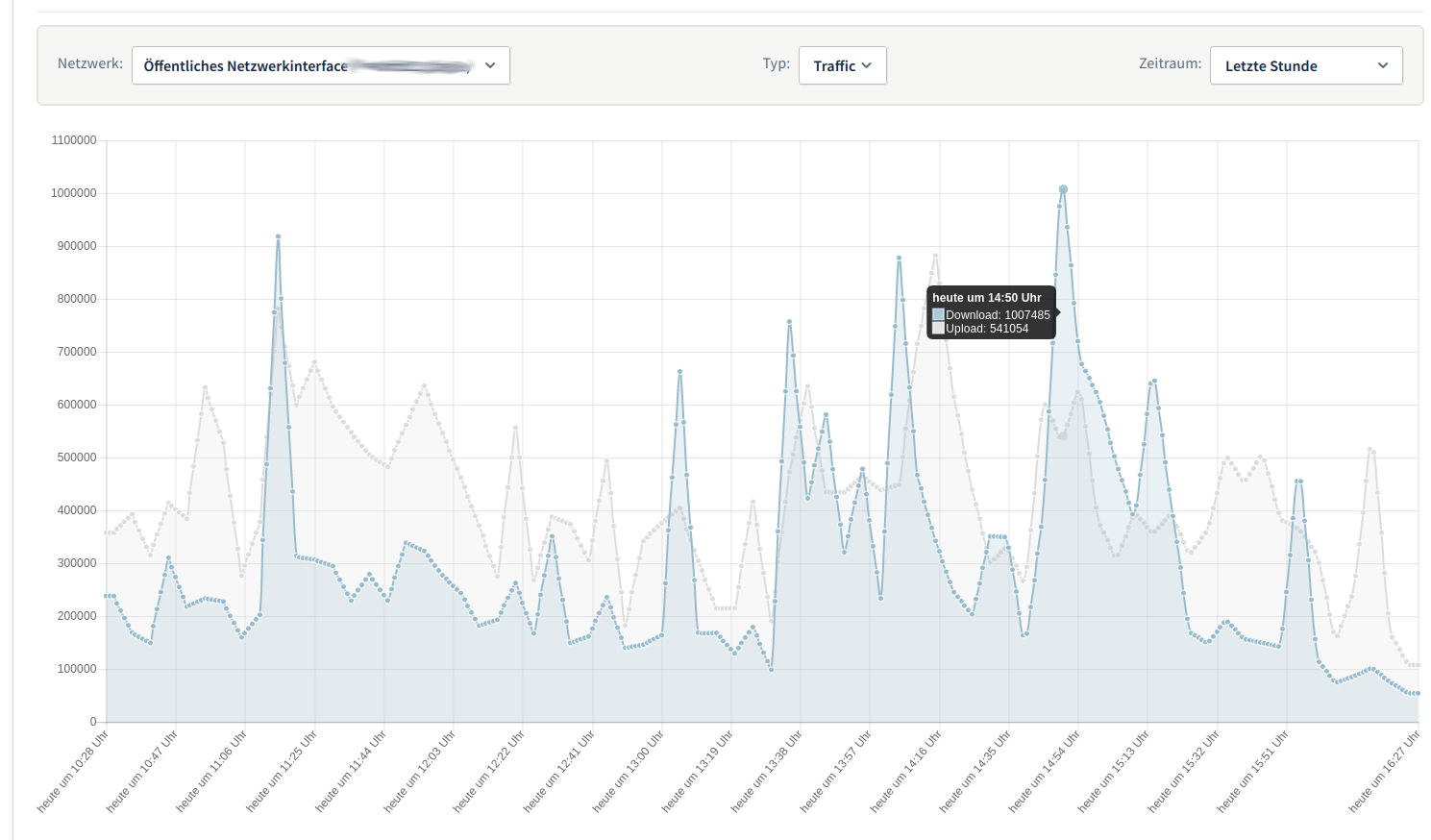
Task: Click the blue download peak near 920000
Action: point(278,236)
